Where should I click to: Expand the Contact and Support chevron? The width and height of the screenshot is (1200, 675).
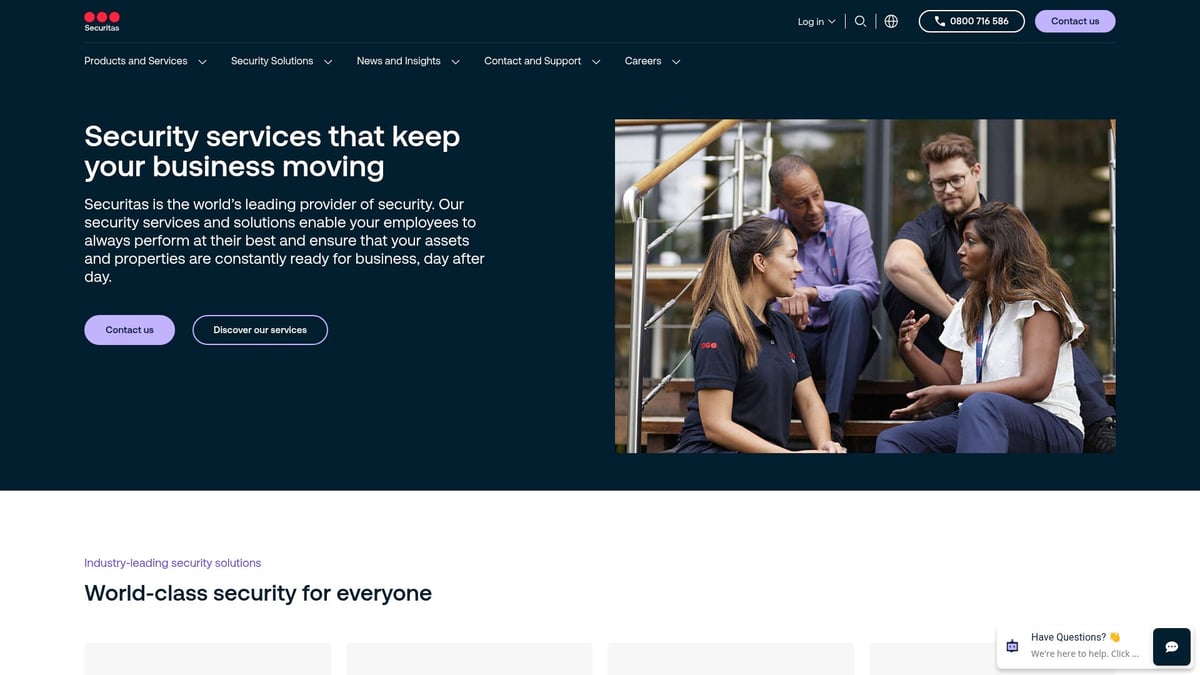point(596,62)
